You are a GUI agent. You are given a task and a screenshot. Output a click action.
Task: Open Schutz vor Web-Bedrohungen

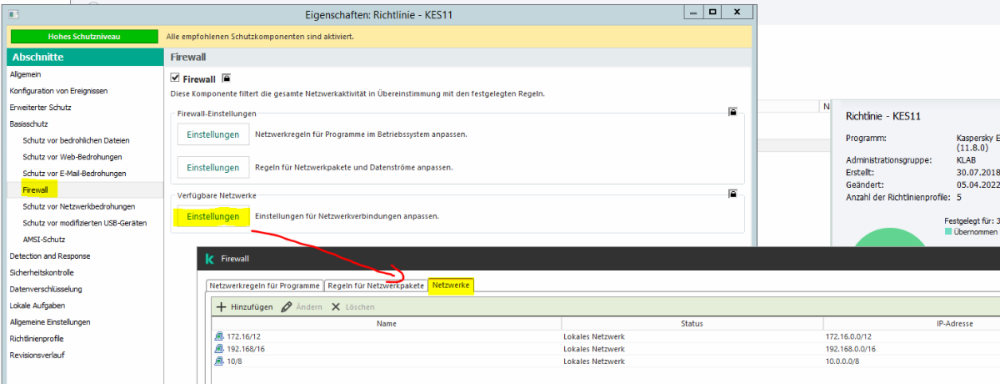pyautogui.click(x=72, y=157)
